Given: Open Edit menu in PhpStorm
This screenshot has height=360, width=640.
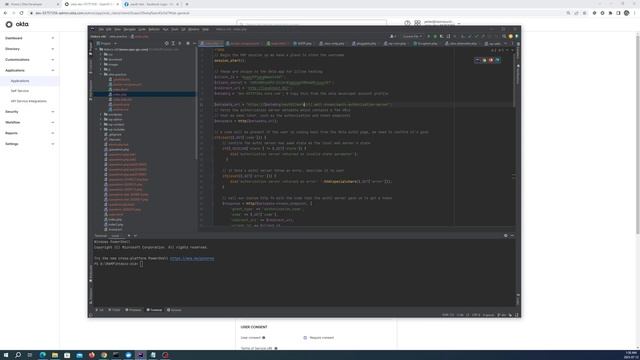Looking at the screenshot, I should (x=109, y=29).
